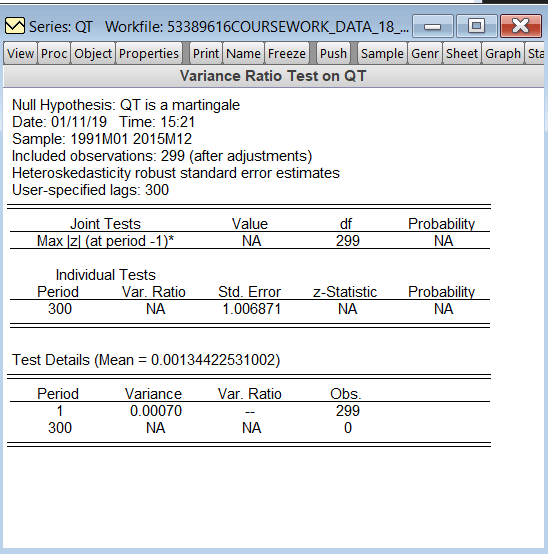The width and height of the screenshot is (548, 554).
Task: Click the Variance value 0.00070
Action: coord(156,411)
